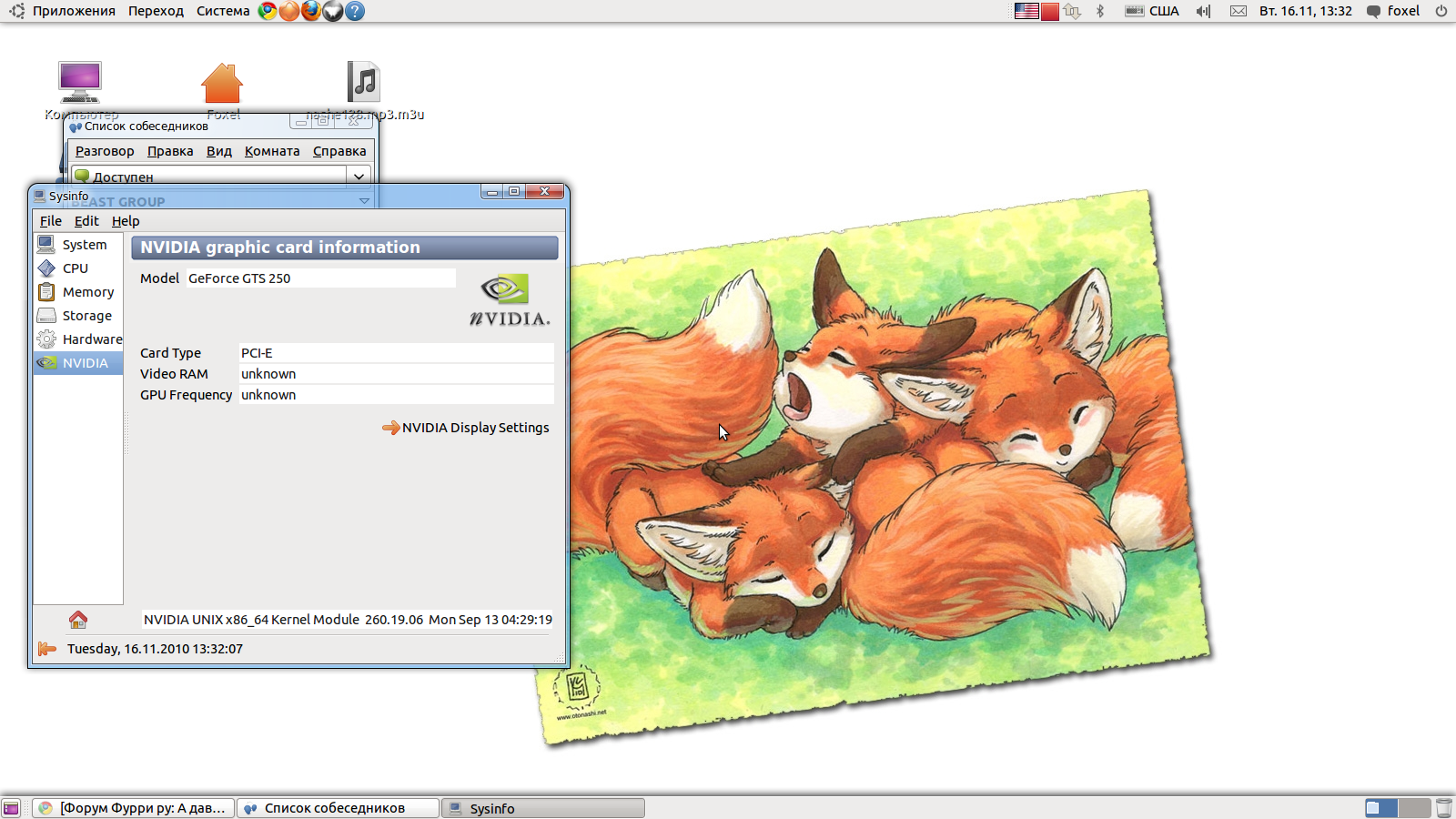Switch to the second workspace
The width and height of the screenshot is (1456, 819).
(1414, 808)
